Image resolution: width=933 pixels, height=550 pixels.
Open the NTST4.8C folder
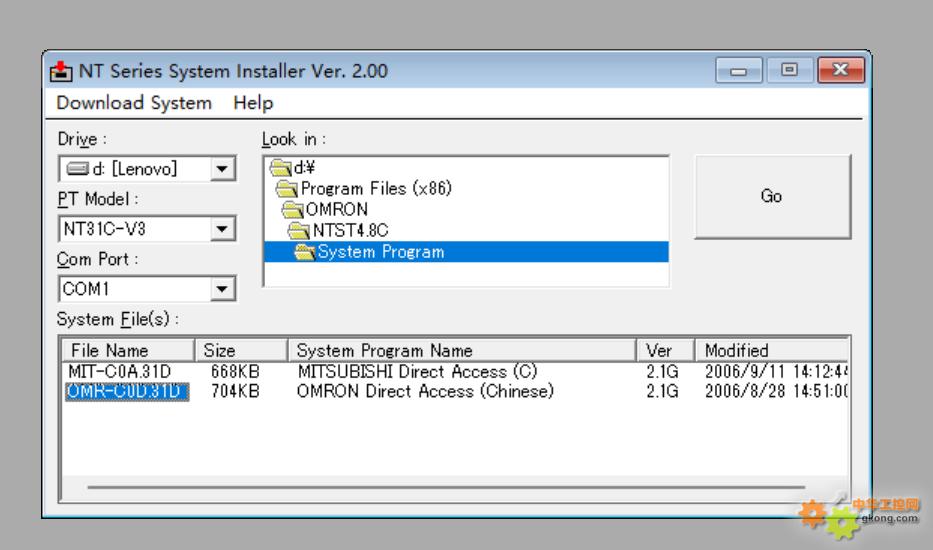[x=349, y=231]
